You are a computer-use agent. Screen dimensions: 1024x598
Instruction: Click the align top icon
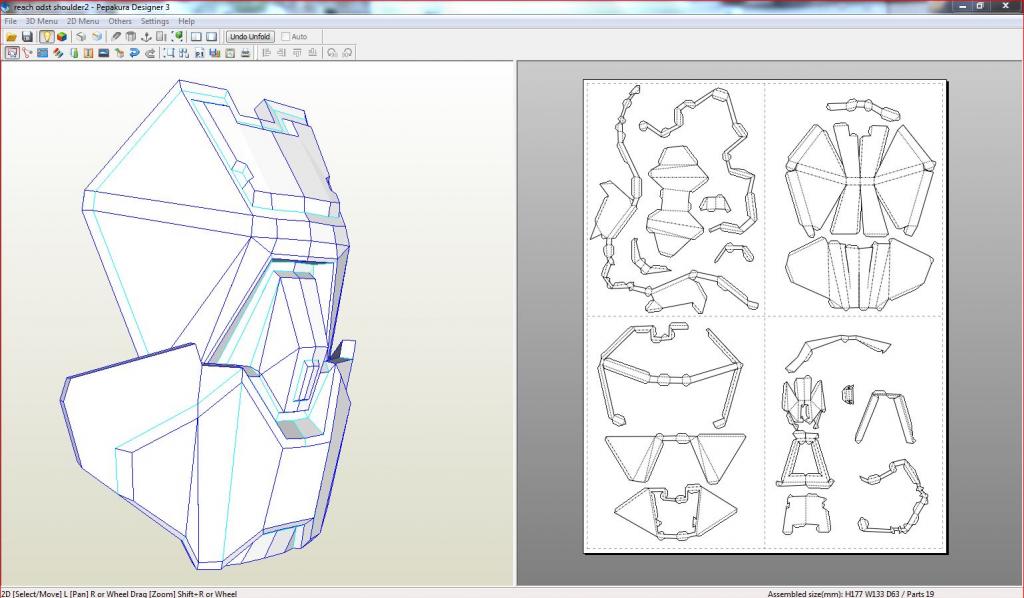click(297, 53)
